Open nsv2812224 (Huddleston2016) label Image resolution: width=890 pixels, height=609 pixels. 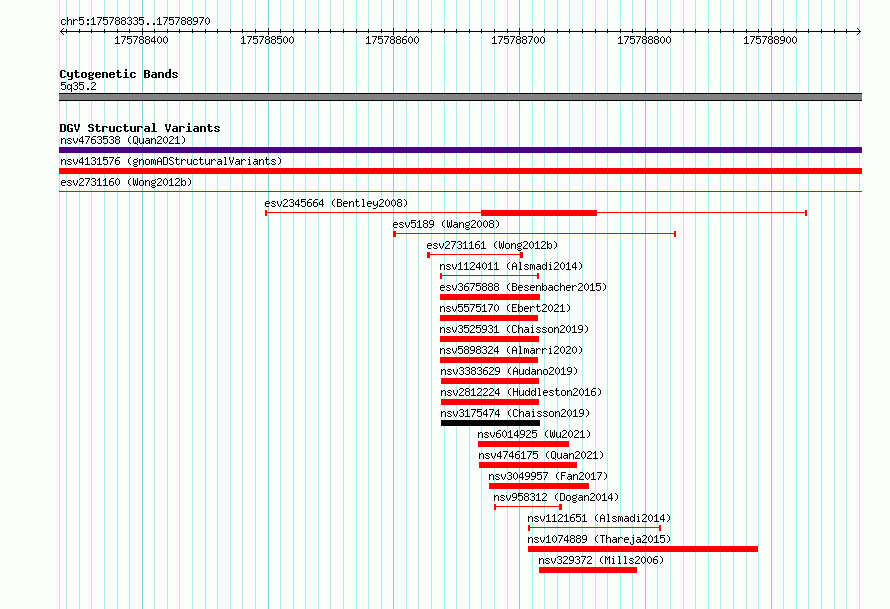[521, 392]
